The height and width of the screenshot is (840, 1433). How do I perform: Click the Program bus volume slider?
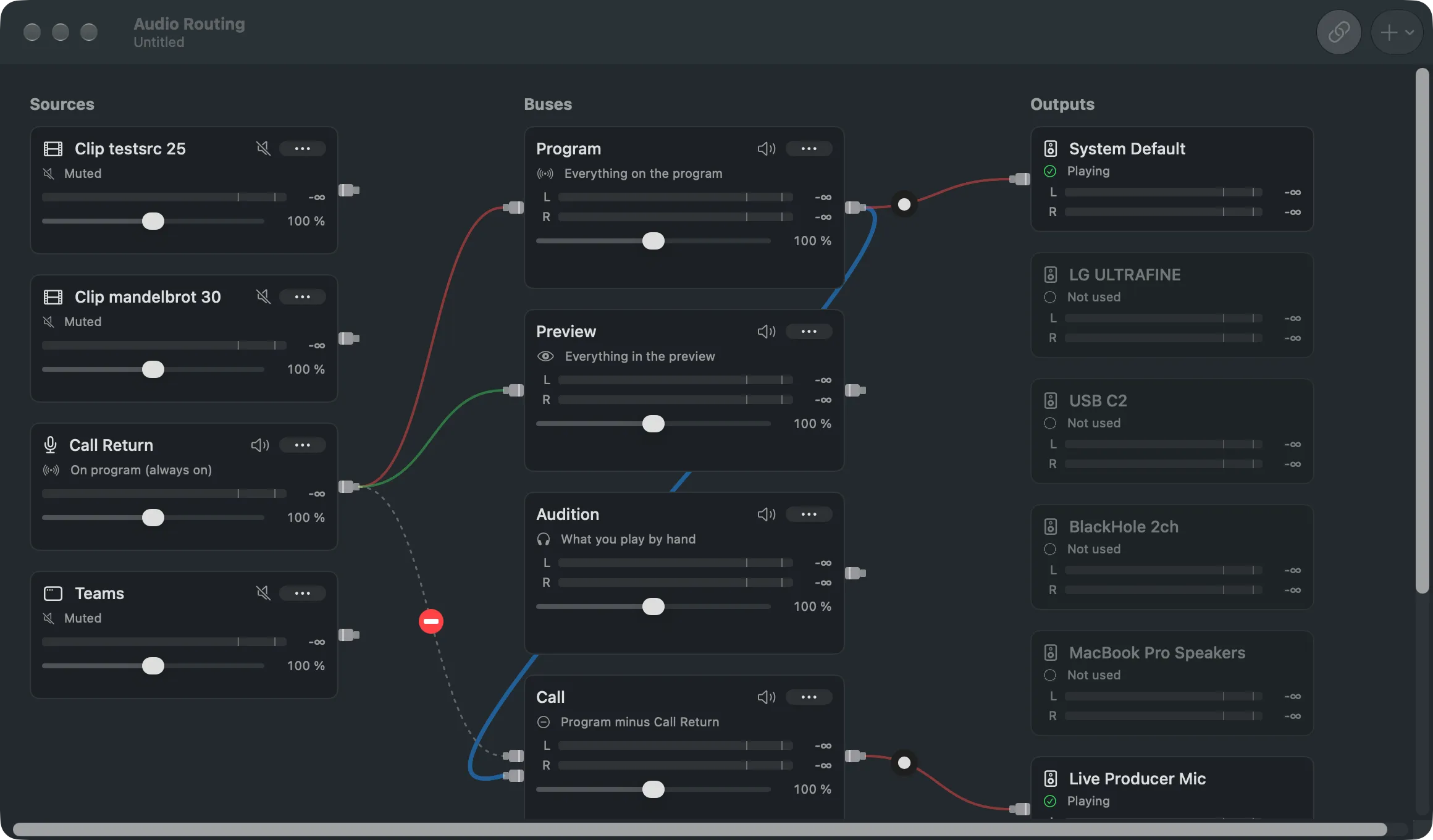coord(653,241)
